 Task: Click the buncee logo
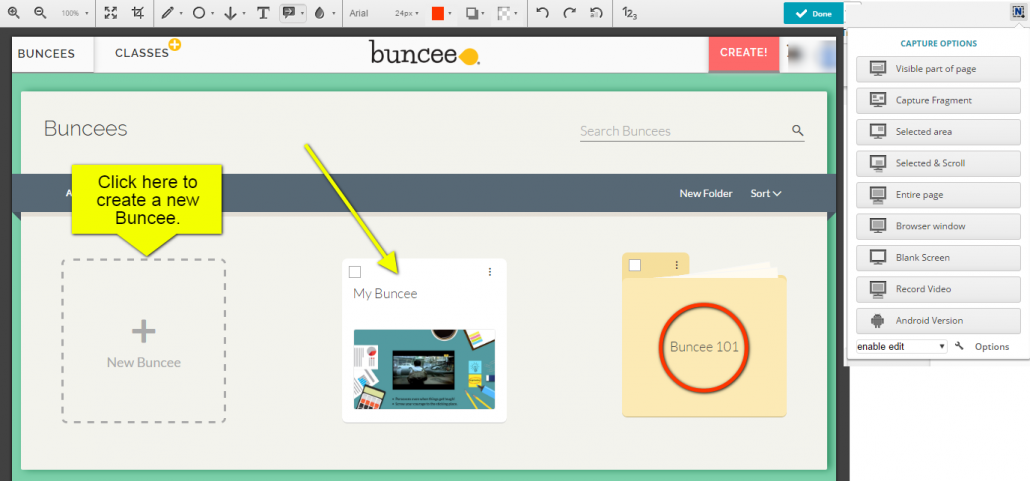click(x=425, y=53)
